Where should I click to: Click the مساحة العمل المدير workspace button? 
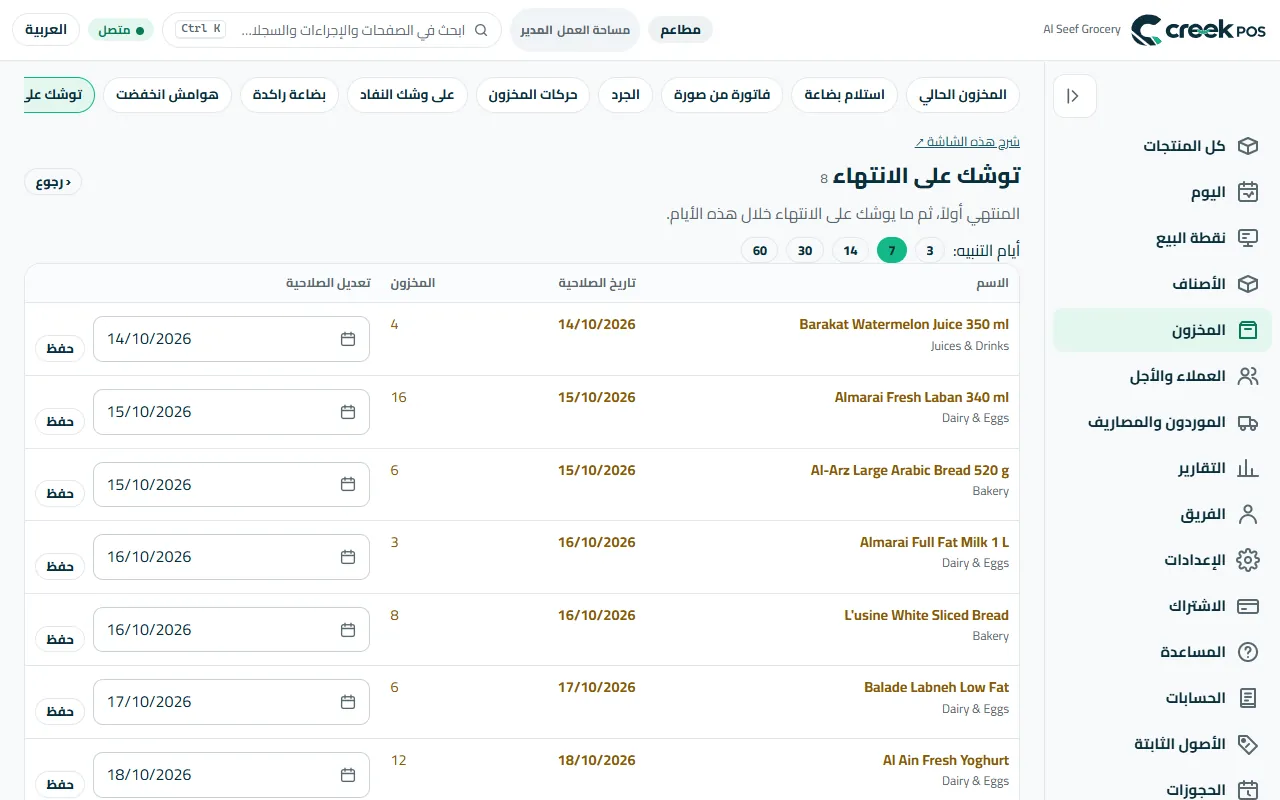pos(575,30)
